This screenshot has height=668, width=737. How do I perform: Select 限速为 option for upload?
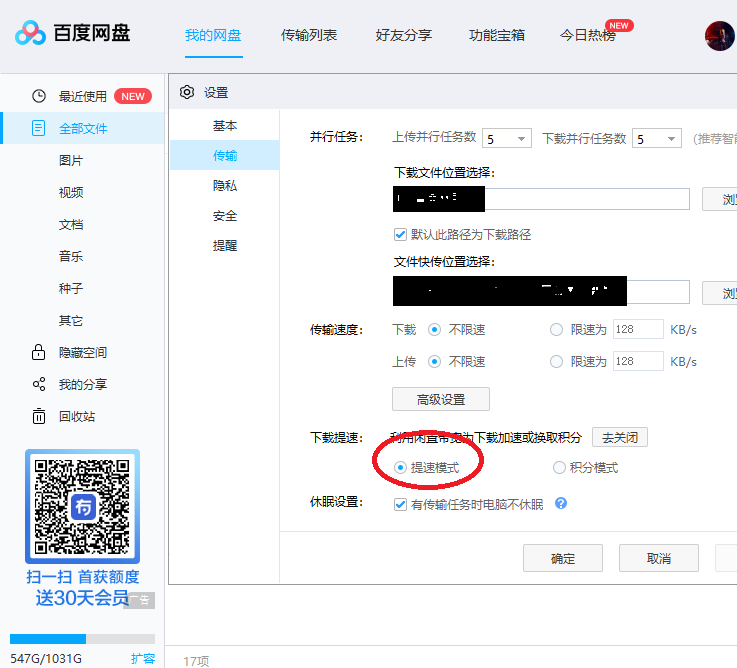coord(556,362)
